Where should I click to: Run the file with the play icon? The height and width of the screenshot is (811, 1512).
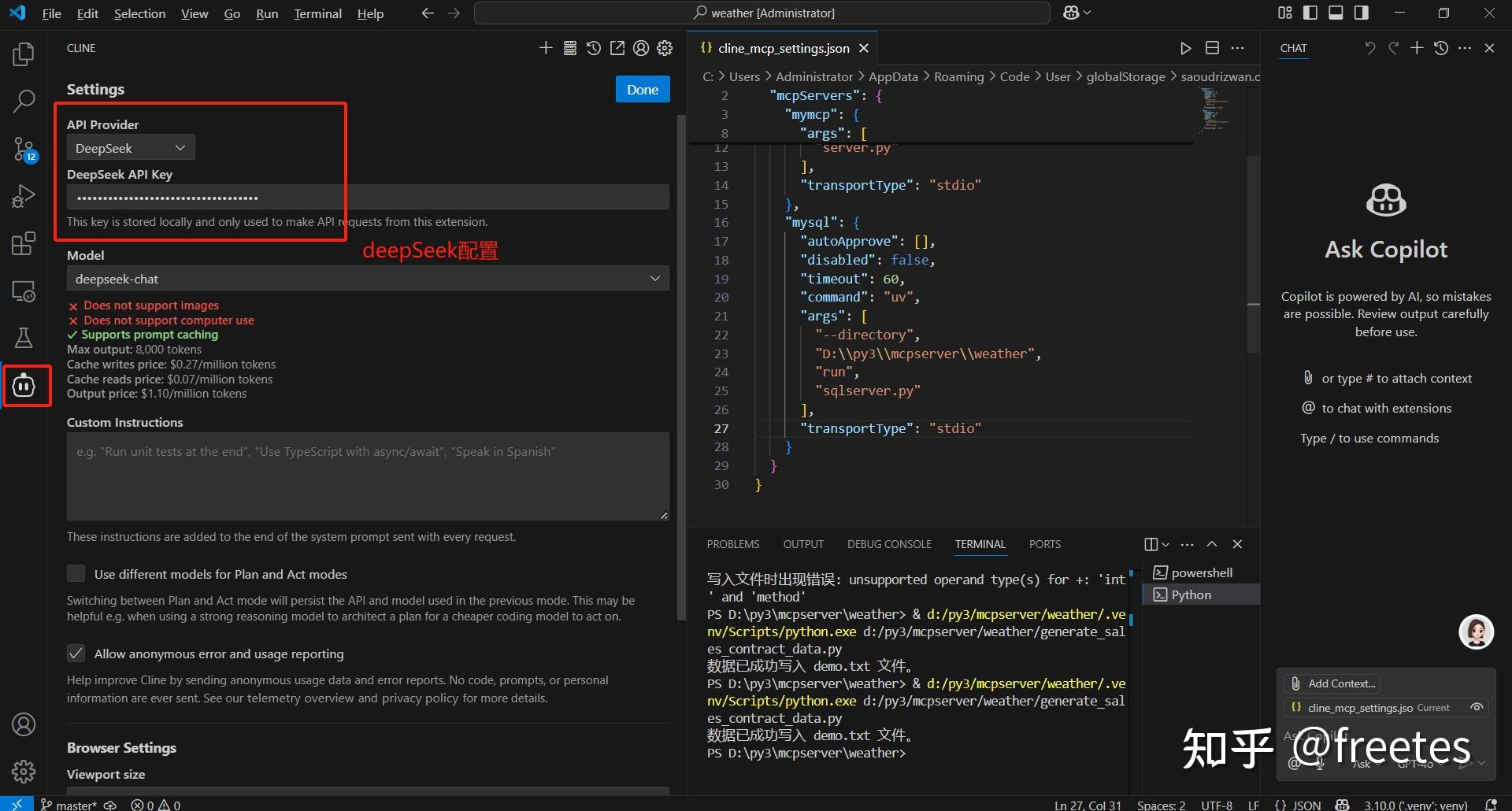pyautogui.click(x=1185, y=48)
